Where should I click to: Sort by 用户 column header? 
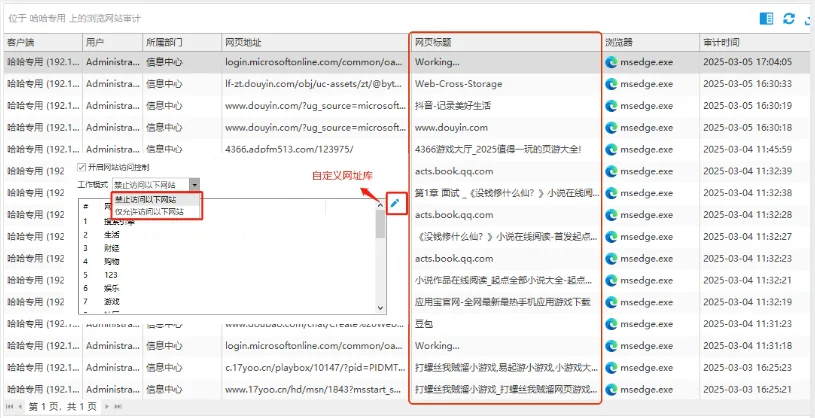[x=112, y=43]
